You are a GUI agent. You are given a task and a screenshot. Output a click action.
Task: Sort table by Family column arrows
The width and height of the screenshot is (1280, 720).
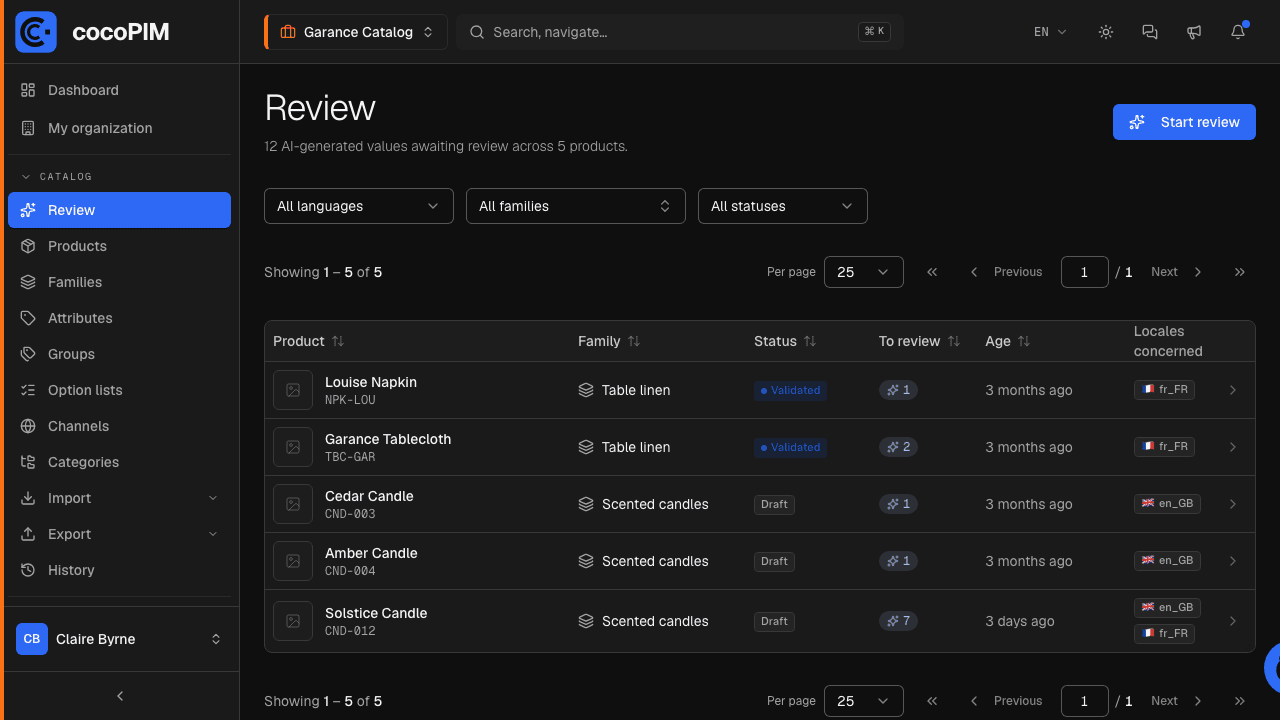tap(634, 341)
